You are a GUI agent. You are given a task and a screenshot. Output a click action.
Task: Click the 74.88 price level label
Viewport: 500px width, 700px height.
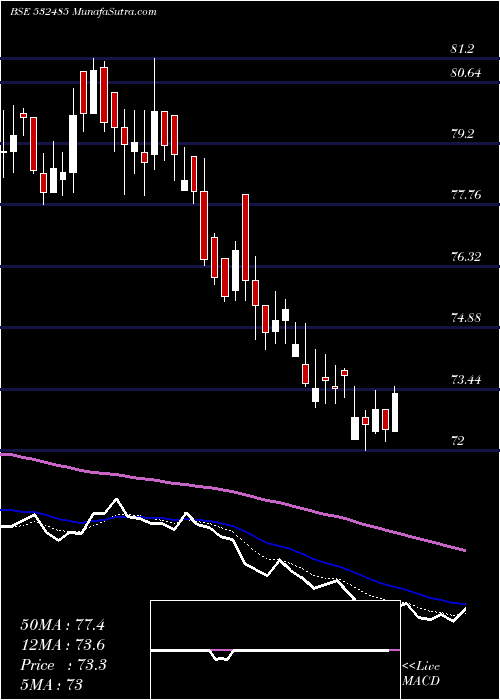pyautogui.click(x=466, y=318)
